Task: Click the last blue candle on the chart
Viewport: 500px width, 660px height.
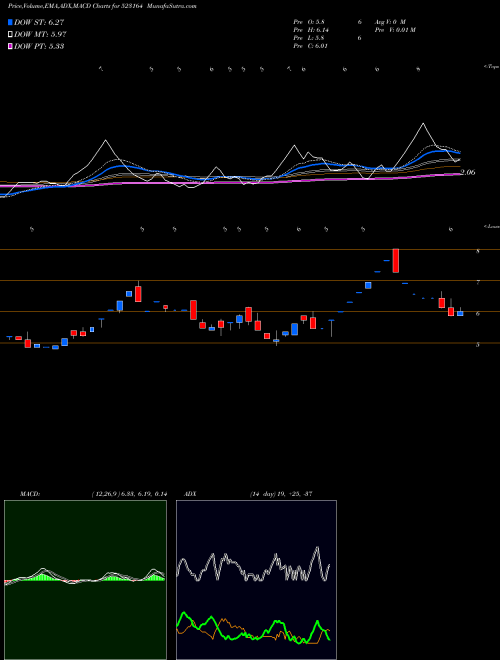Action: click(x=460, y=313)
